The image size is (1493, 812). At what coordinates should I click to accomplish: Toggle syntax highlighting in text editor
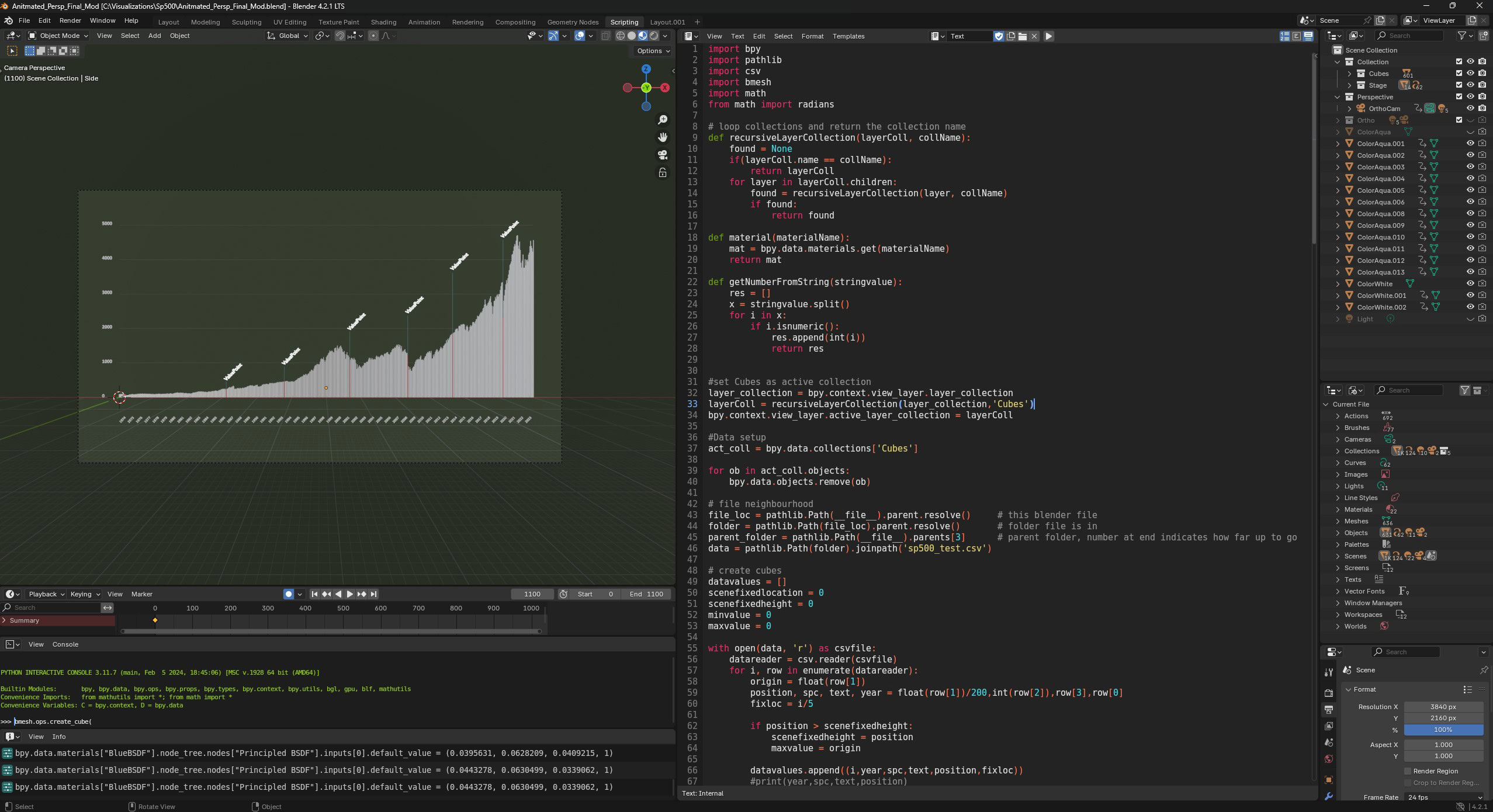coord(1308,36)
